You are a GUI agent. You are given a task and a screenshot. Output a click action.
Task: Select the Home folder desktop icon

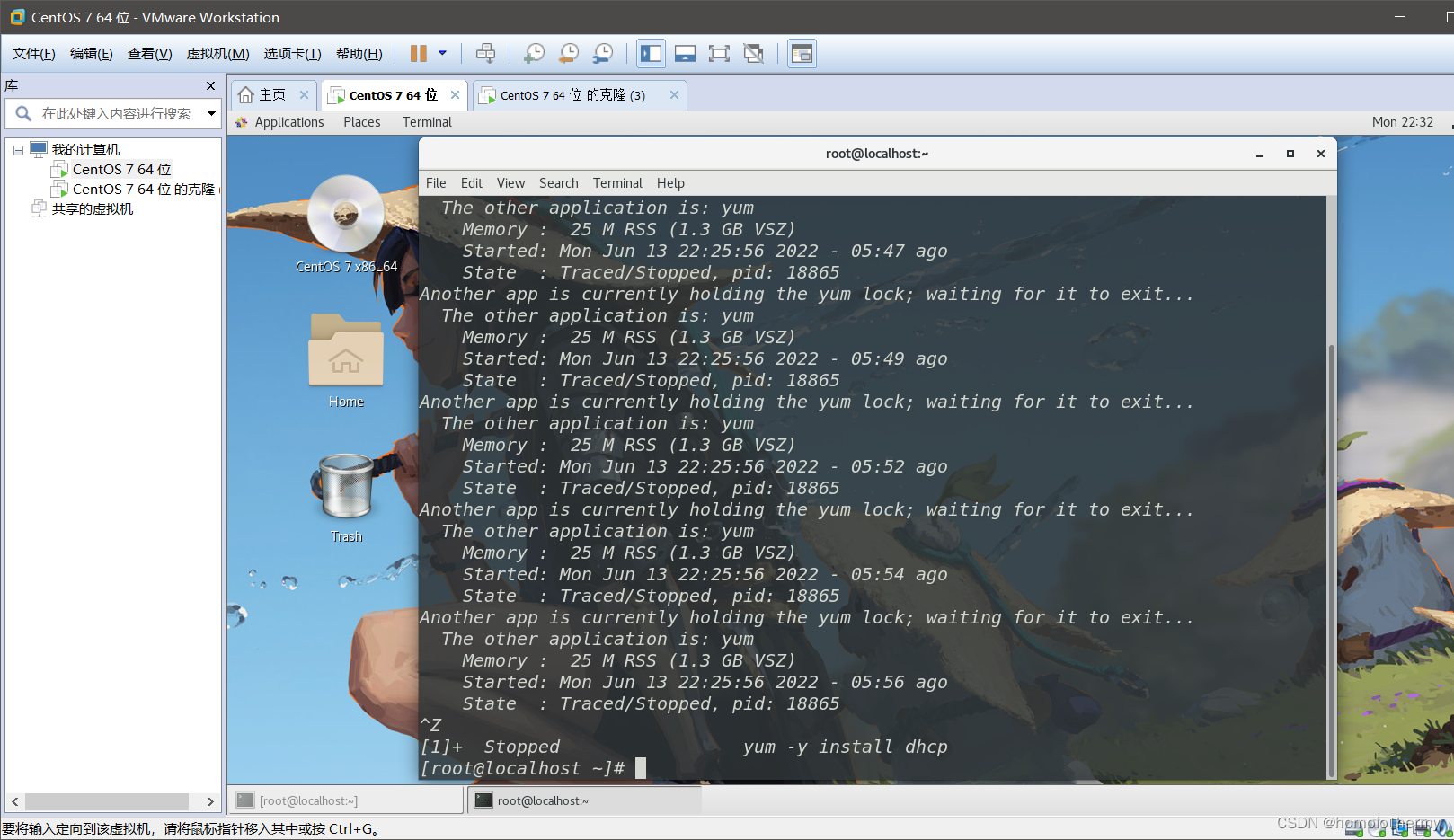(346, 361)
